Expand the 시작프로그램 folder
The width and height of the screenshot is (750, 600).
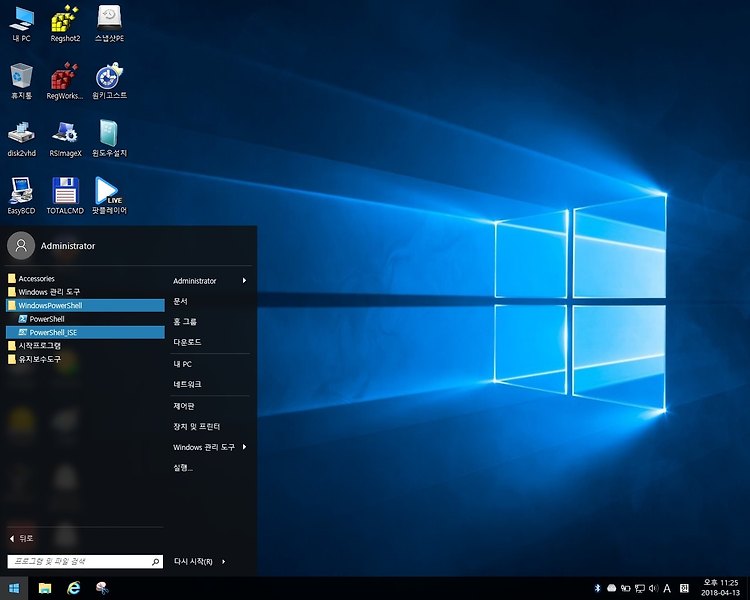click(x=85, y=345)
